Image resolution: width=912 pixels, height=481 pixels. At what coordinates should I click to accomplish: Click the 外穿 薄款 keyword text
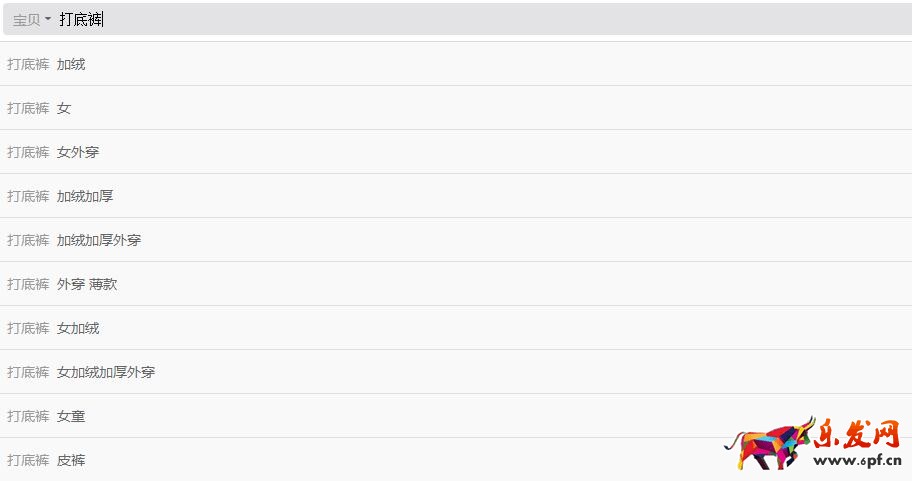pos(87,284)
